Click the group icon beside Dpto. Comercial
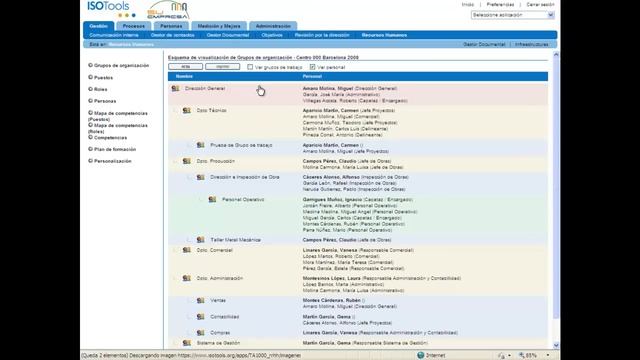The image size is (640, 360). (187, 250)
